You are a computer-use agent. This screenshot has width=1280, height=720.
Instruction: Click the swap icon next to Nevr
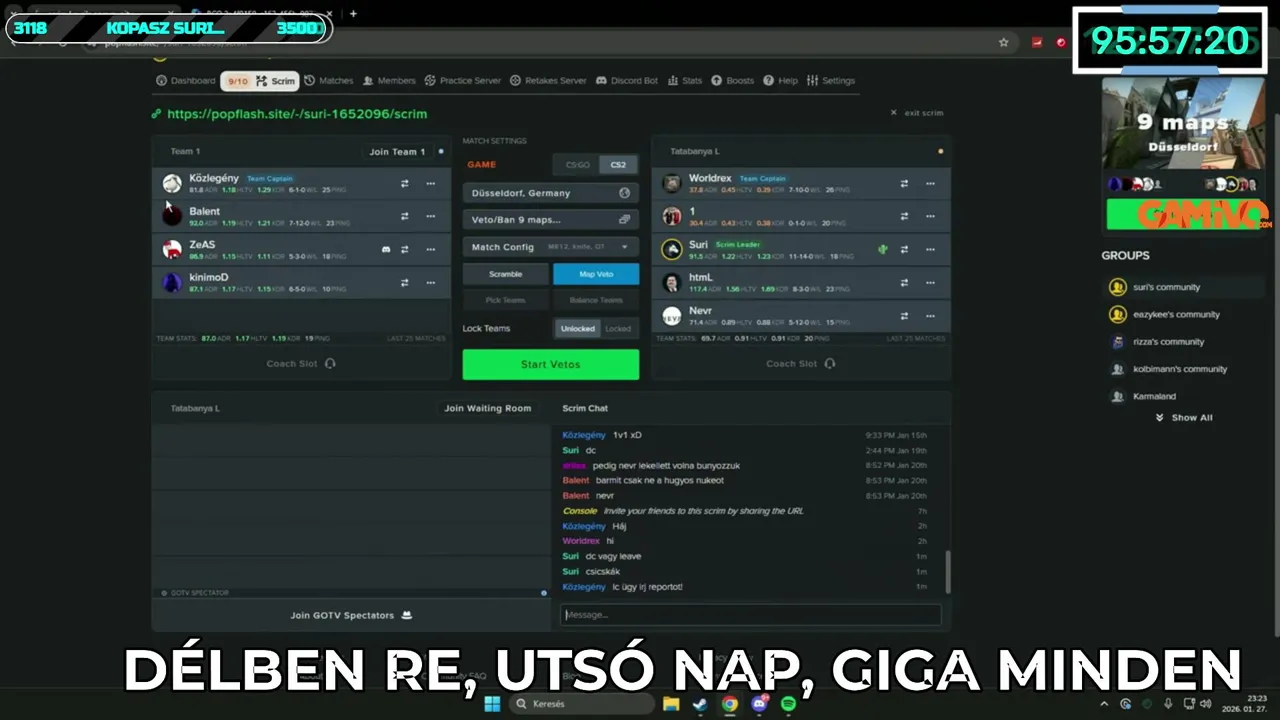pos(904,316)
